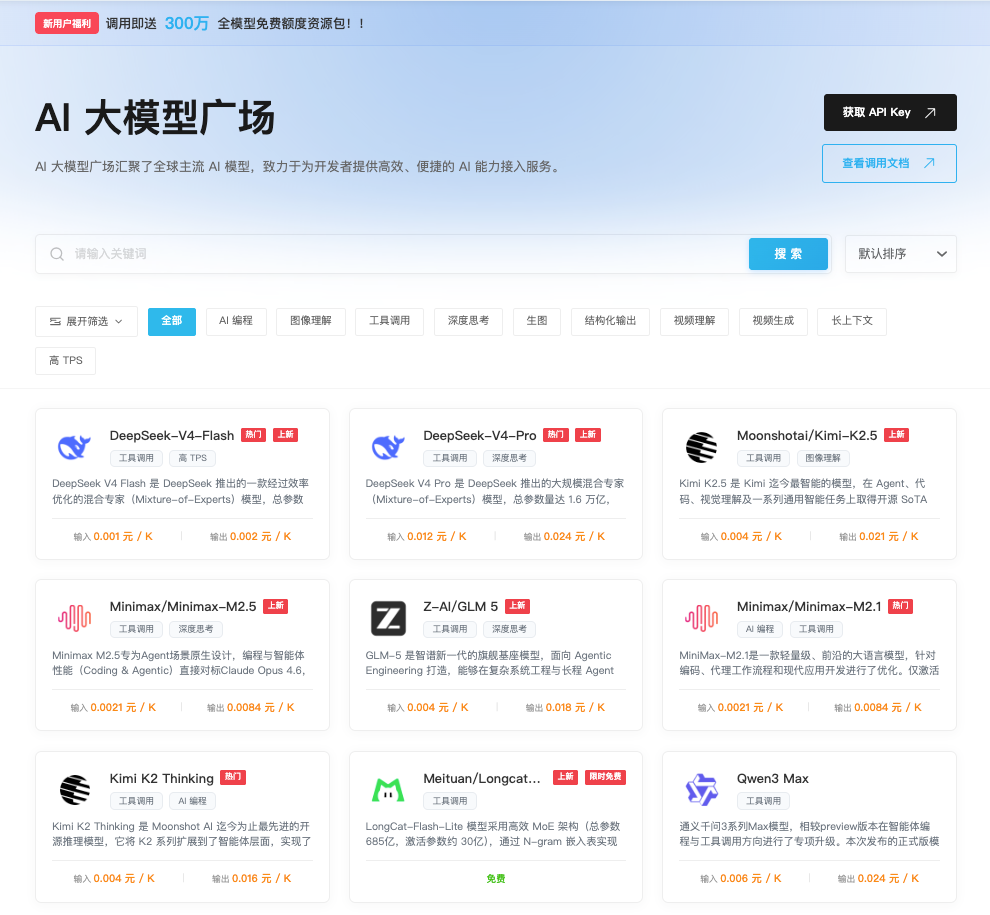Switch to the 生图 filter

point(537,321)
